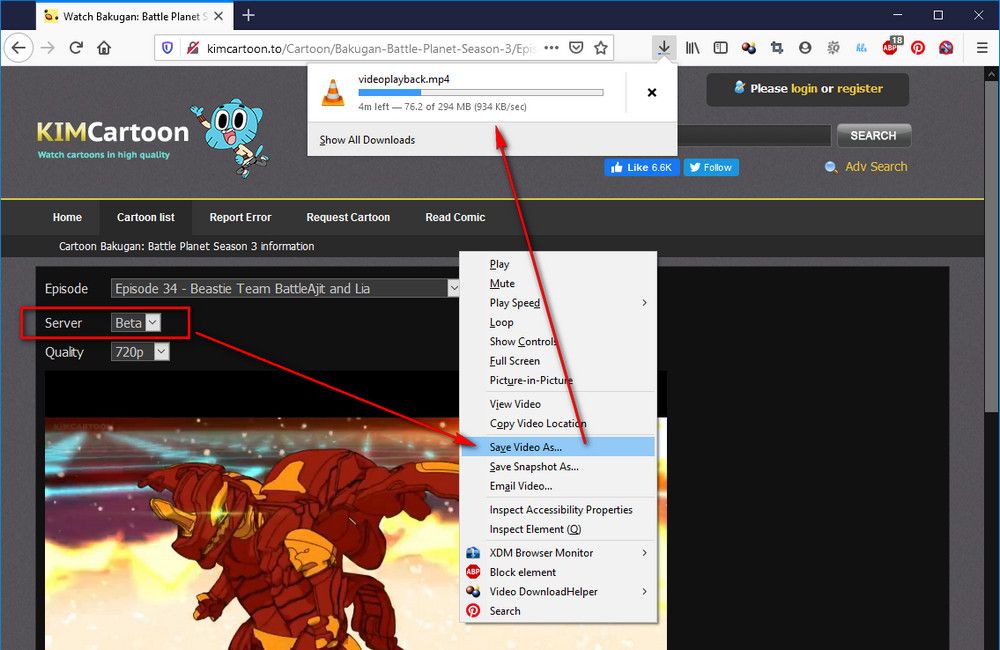Save page to Pocket icon
This screenshot has width=1000, height=650.
pos(576,48)
